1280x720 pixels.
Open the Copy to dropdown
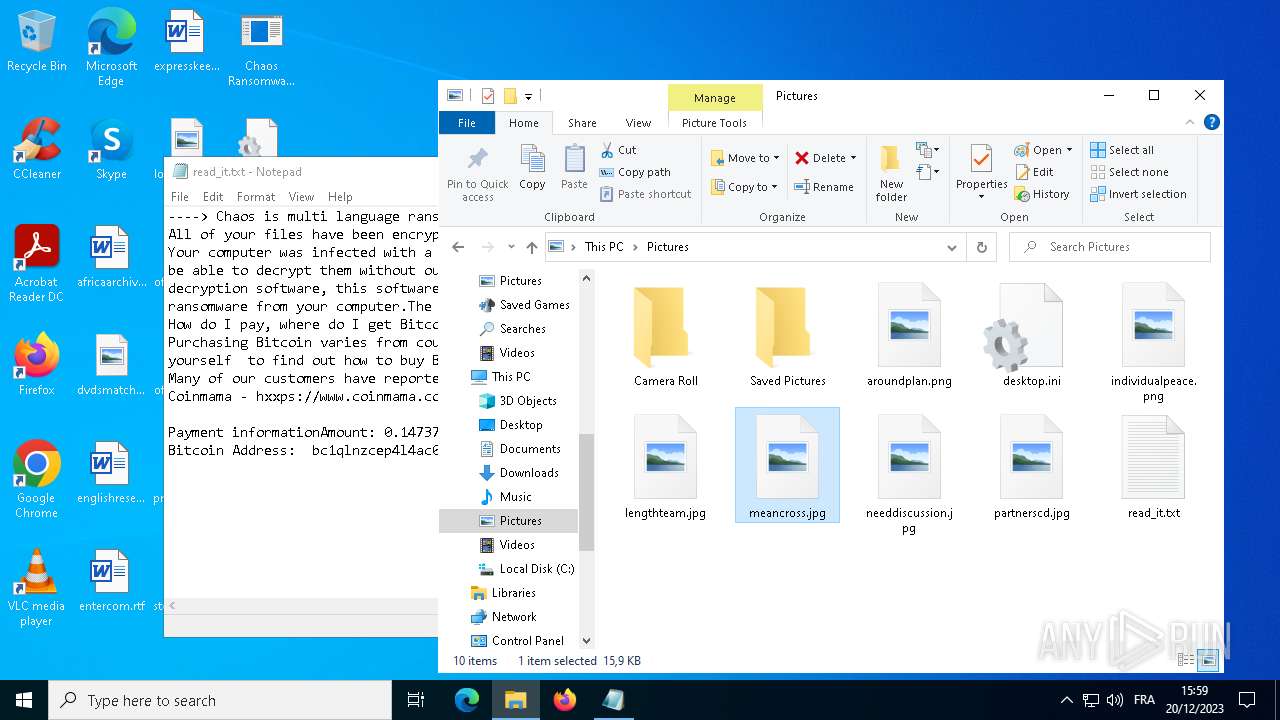[745, 187]
